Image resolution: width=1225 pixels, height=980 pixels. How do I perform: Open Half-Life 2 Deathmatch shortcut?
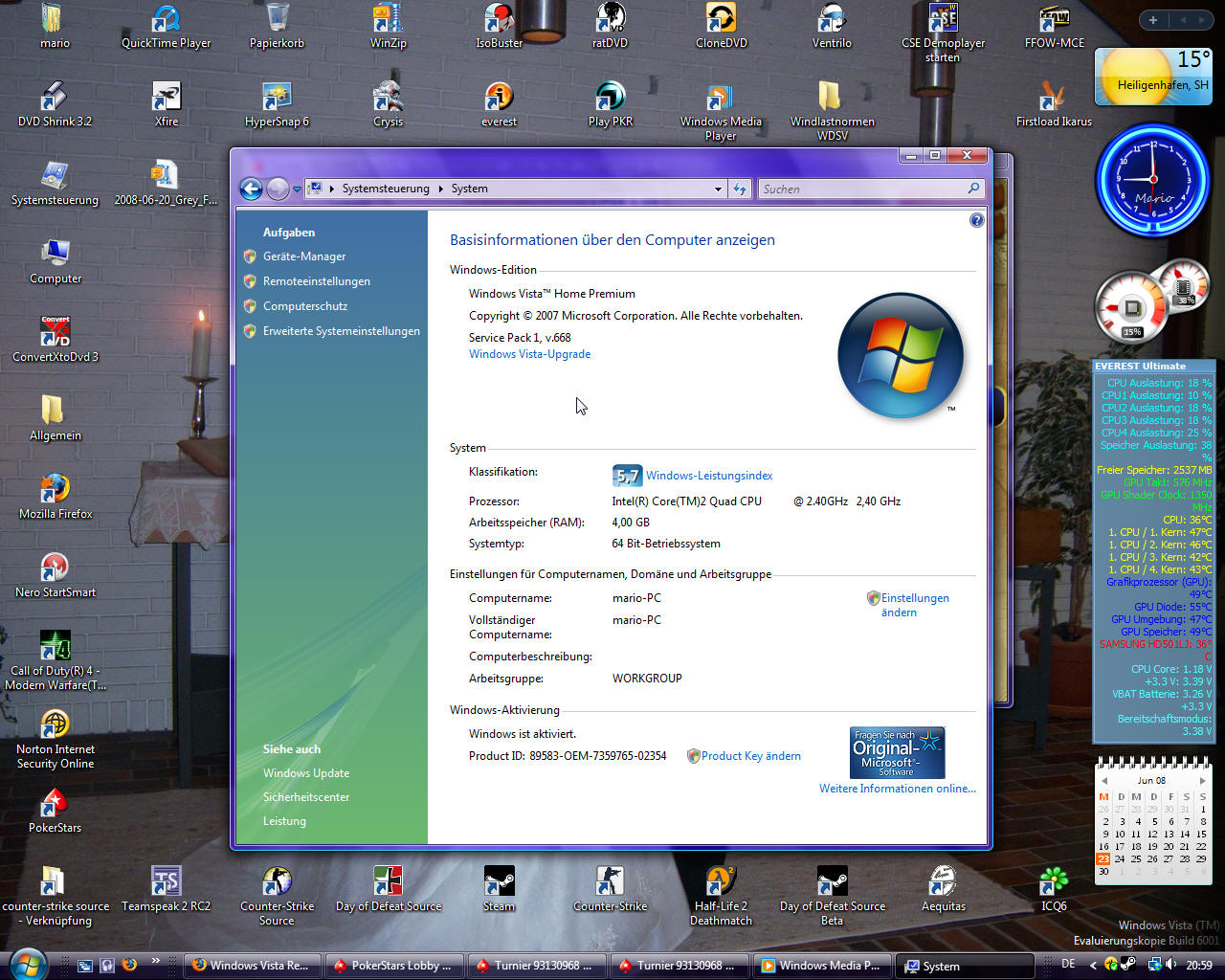pyautogui.click(x=721, y=896)
